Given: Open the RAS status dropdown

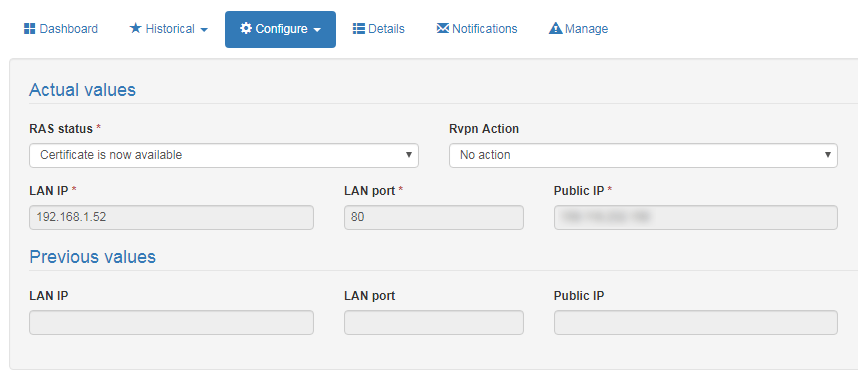Looking at the screenshot, I should (224, 155).
